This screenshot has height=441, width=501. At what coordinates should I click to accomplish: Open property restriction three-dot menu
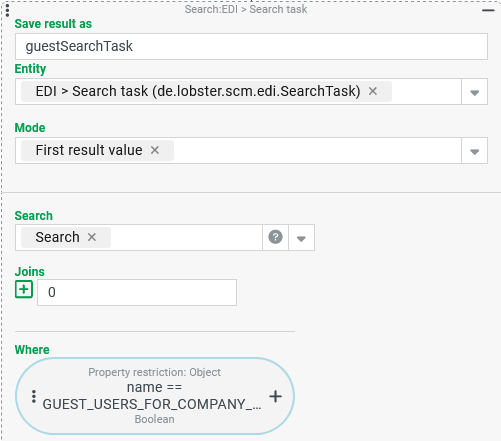pos(34,396)
